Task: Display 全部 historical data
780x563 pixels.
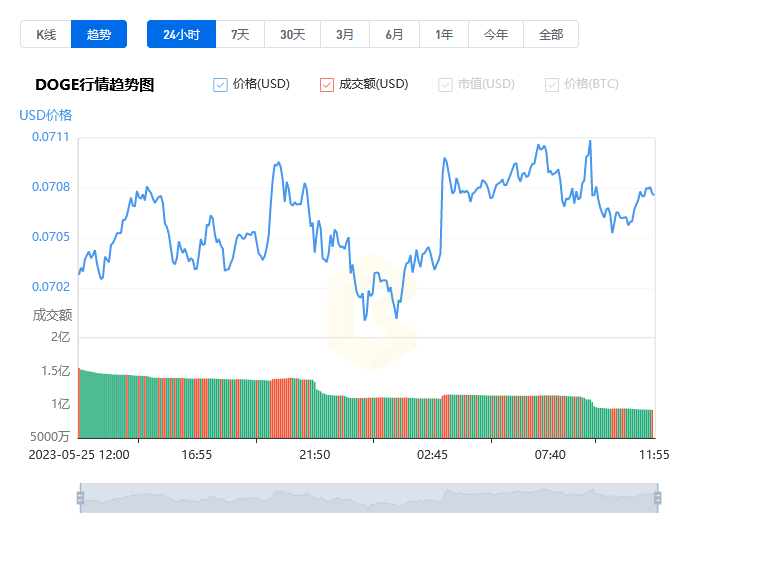Action: pos(551,34)
